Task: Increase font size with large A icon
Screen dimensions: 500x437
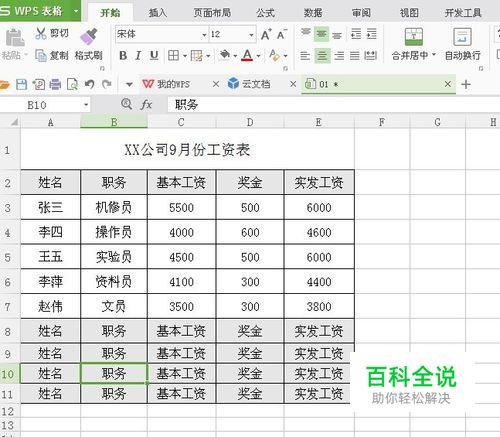Action: point(266,34)
